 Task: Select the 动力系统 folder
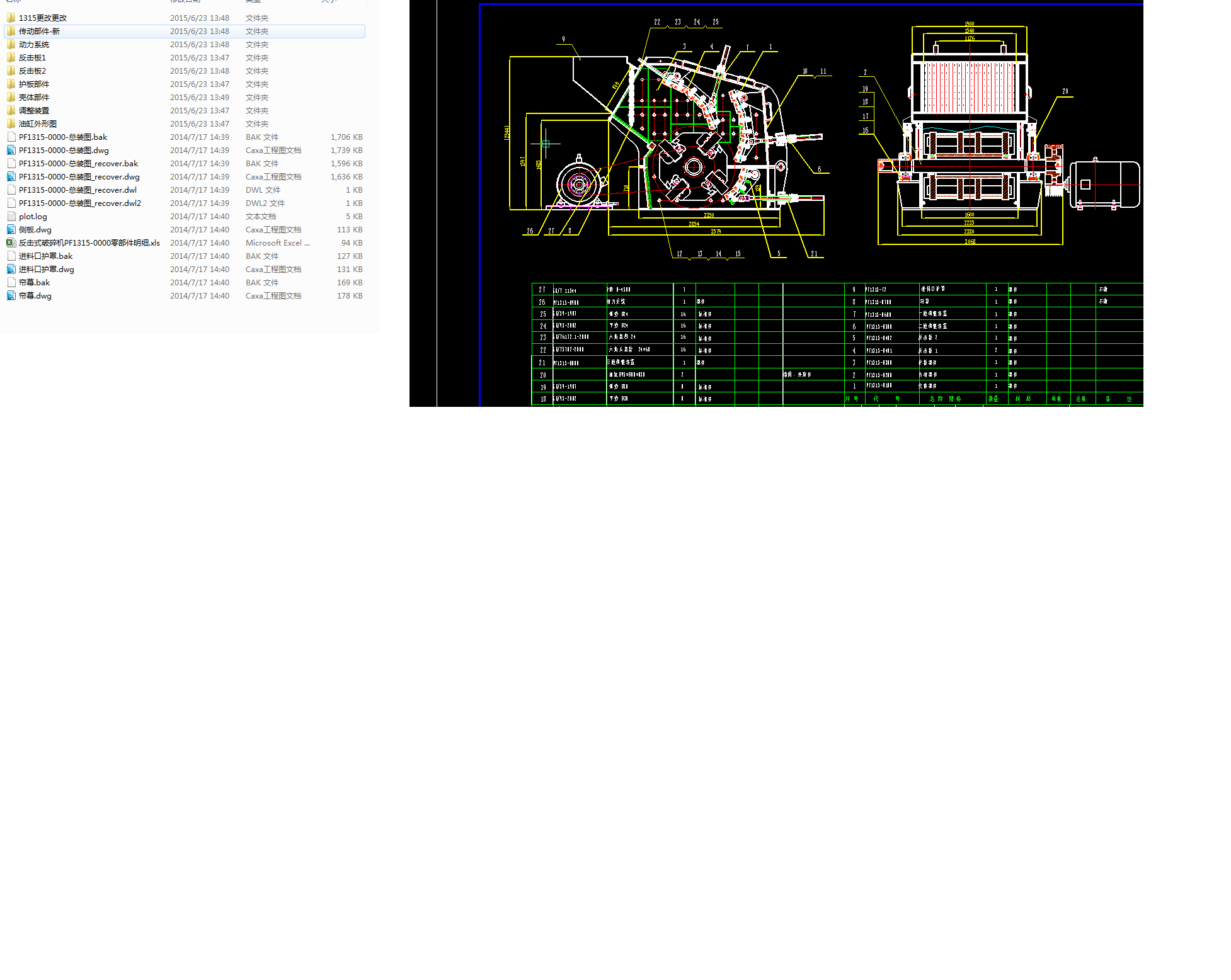[x=34, y=45]
